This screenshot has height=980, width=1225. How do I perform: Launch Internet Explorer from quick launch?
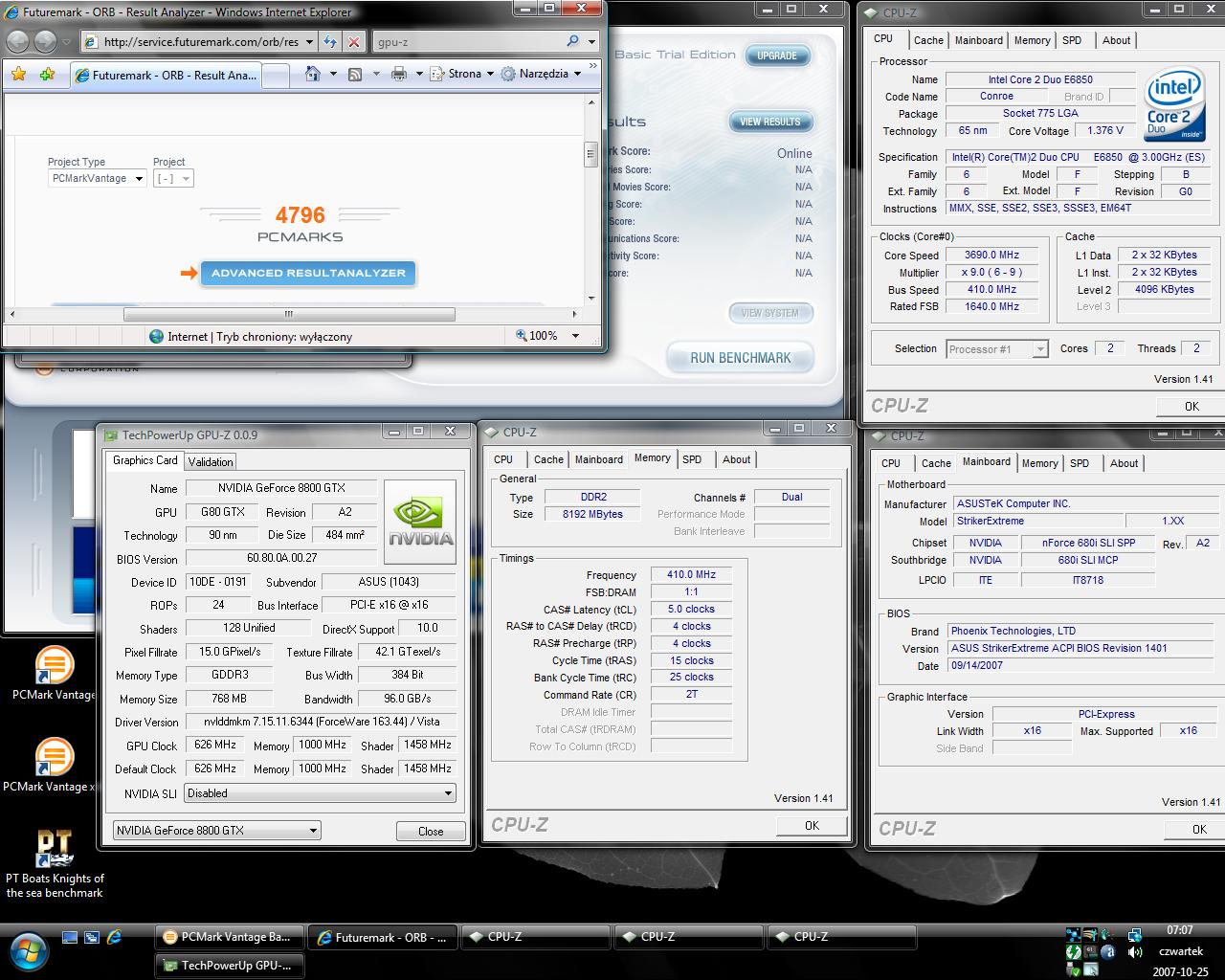[x=114, y=937]
